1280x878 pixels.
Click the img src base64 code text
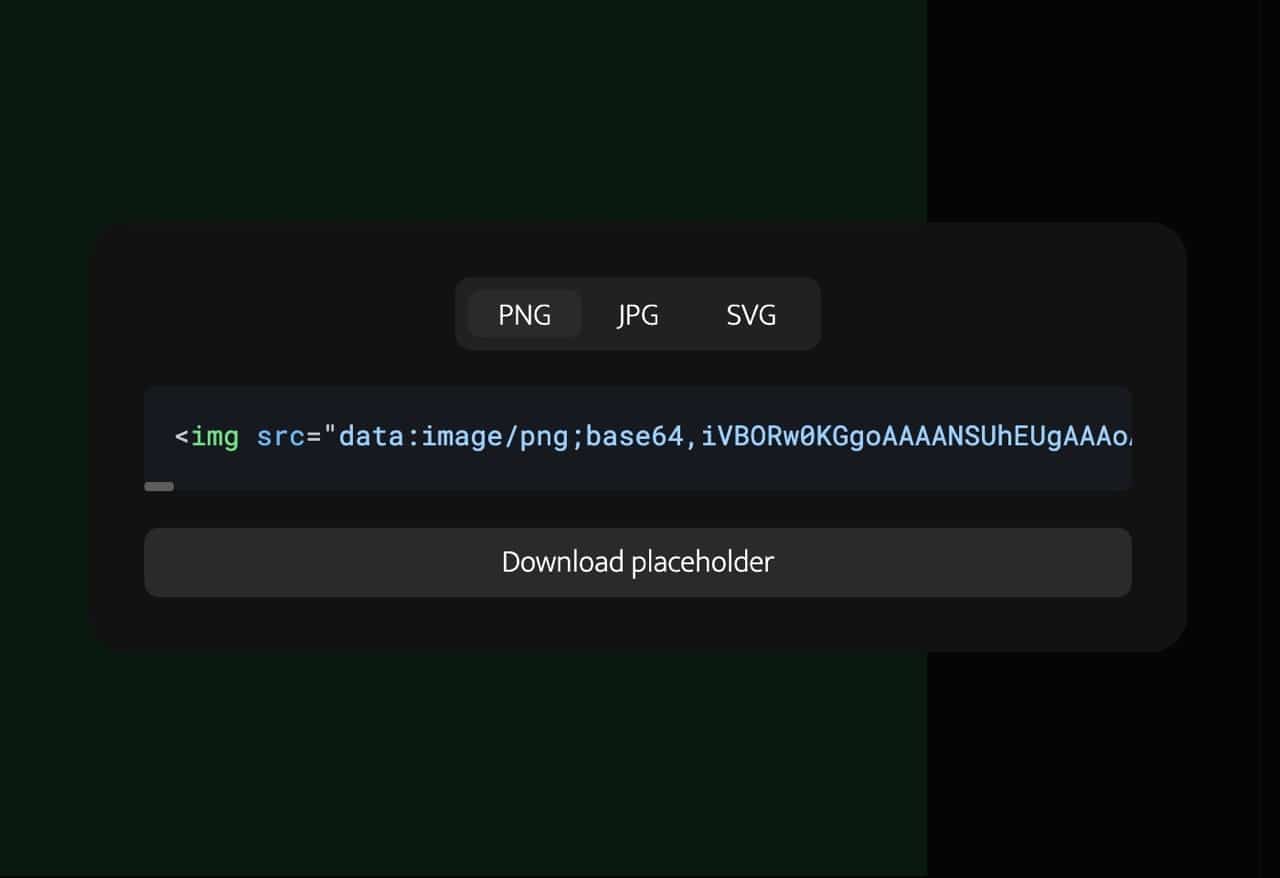[654, 437]
